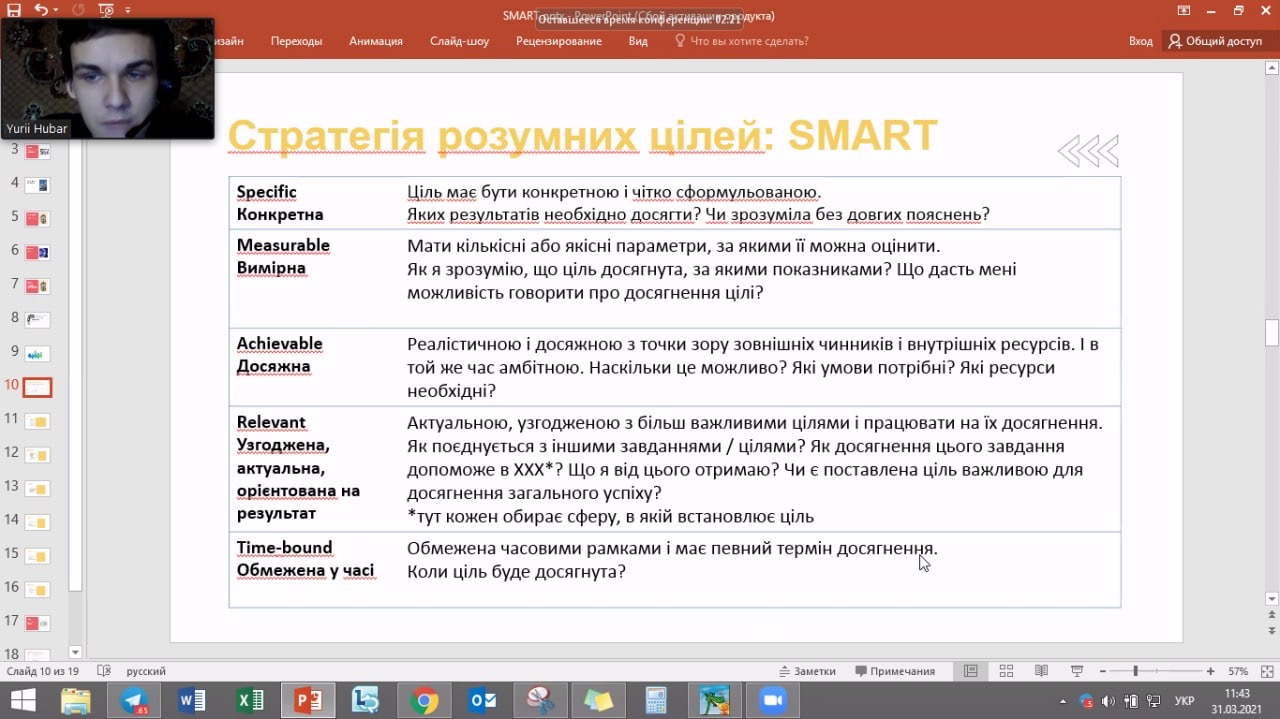
Task: Select slide 13 thumbnail
Action: coord(38,488)
